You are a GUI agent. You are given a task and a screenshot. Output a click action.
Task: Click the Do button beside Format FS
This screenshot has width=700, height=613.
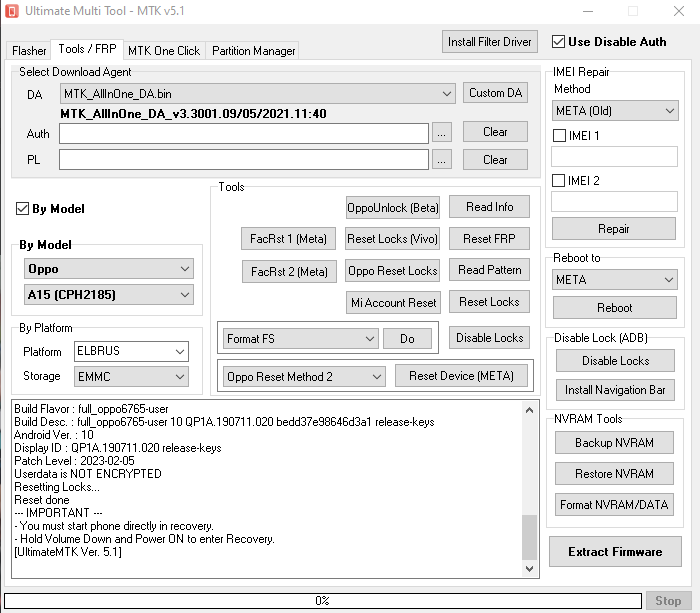(407, 339)
